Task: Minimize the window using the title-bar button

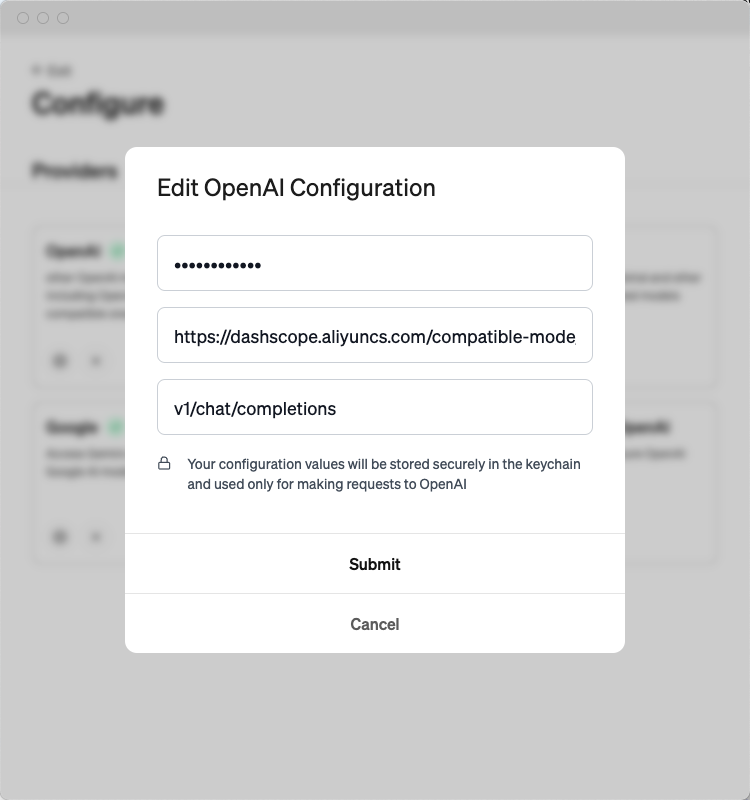Action: click(x=43, y=18)
